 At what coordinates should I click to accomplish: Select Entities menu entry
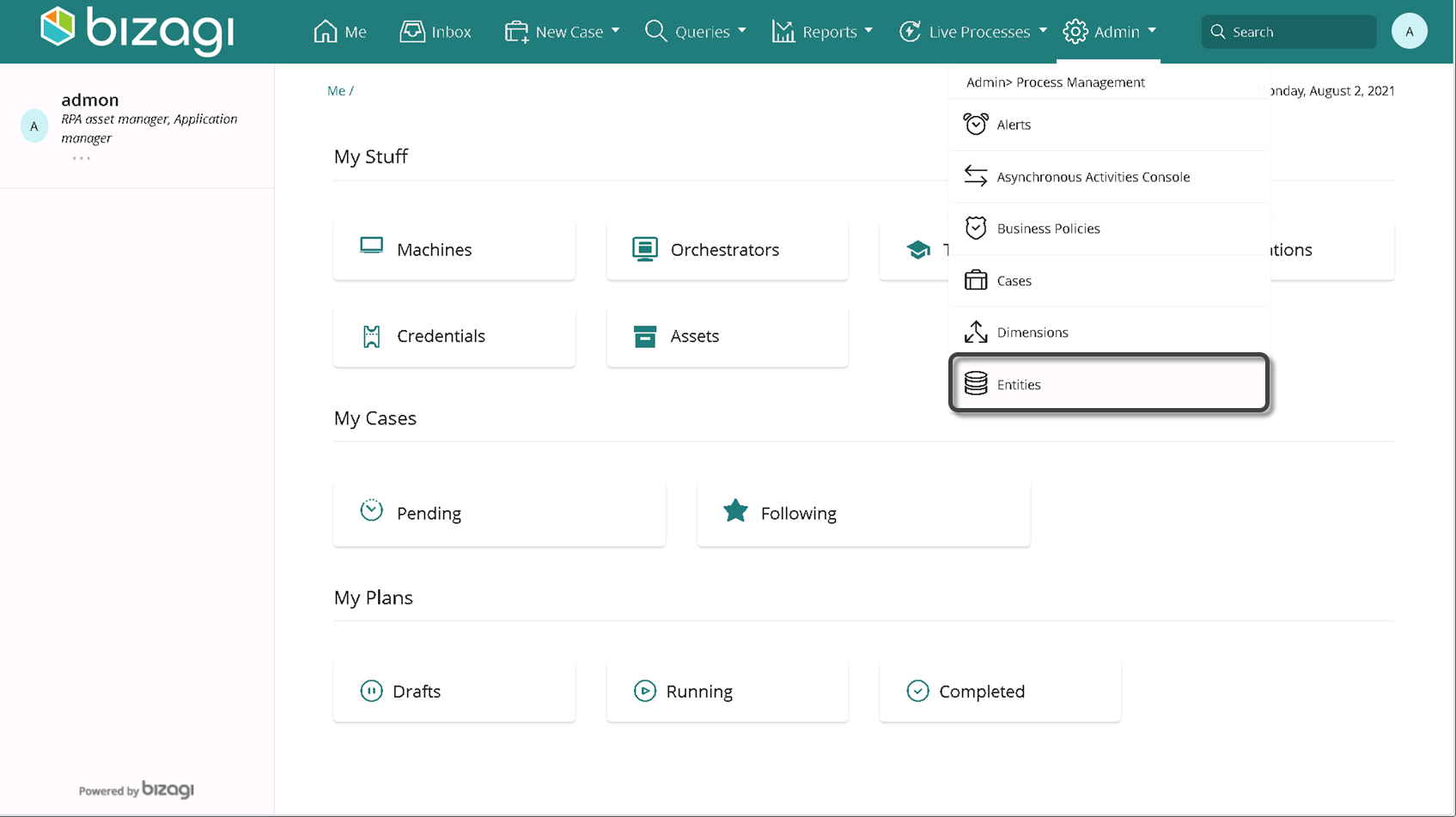coord(1109,383)
